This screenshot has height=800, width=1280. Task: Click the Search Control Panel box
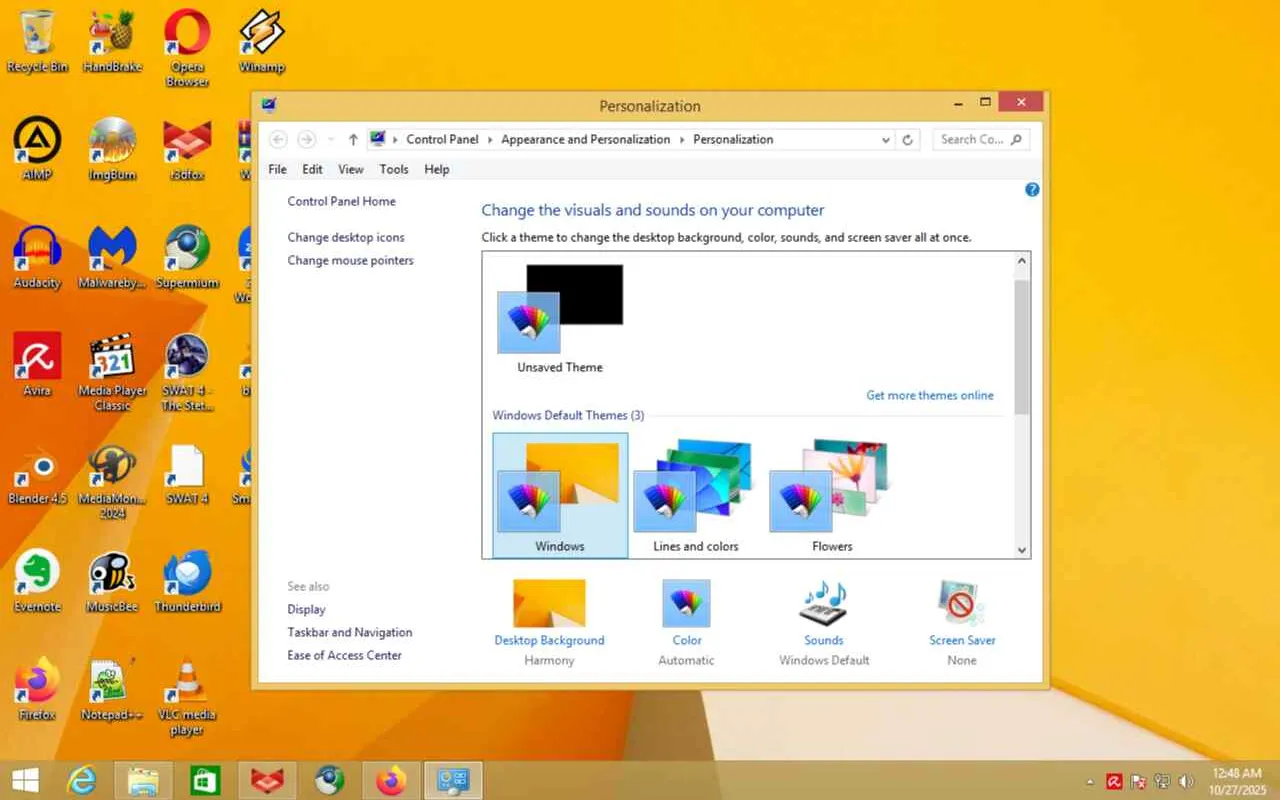tap(981, 140)
